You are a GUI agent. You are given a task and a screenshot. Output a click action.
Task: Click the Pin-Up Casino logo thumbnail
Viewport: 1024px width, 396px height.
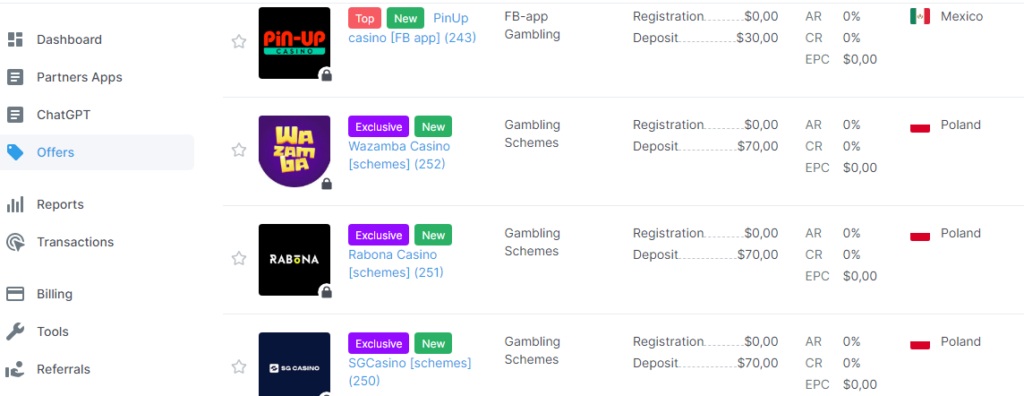coord(294,43)
